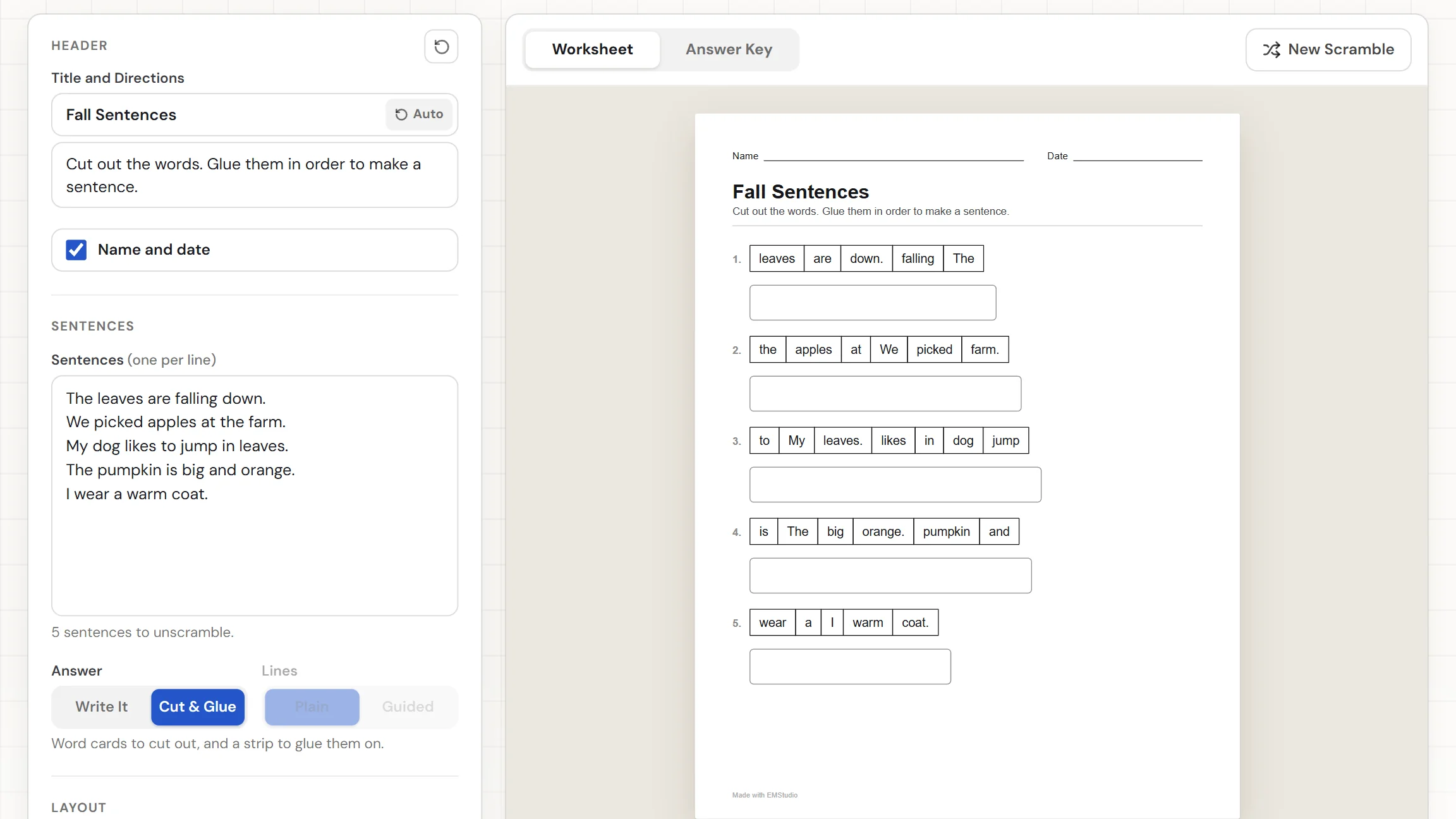
Task: Click the glue strip under sentence 1
Action: 873,303
